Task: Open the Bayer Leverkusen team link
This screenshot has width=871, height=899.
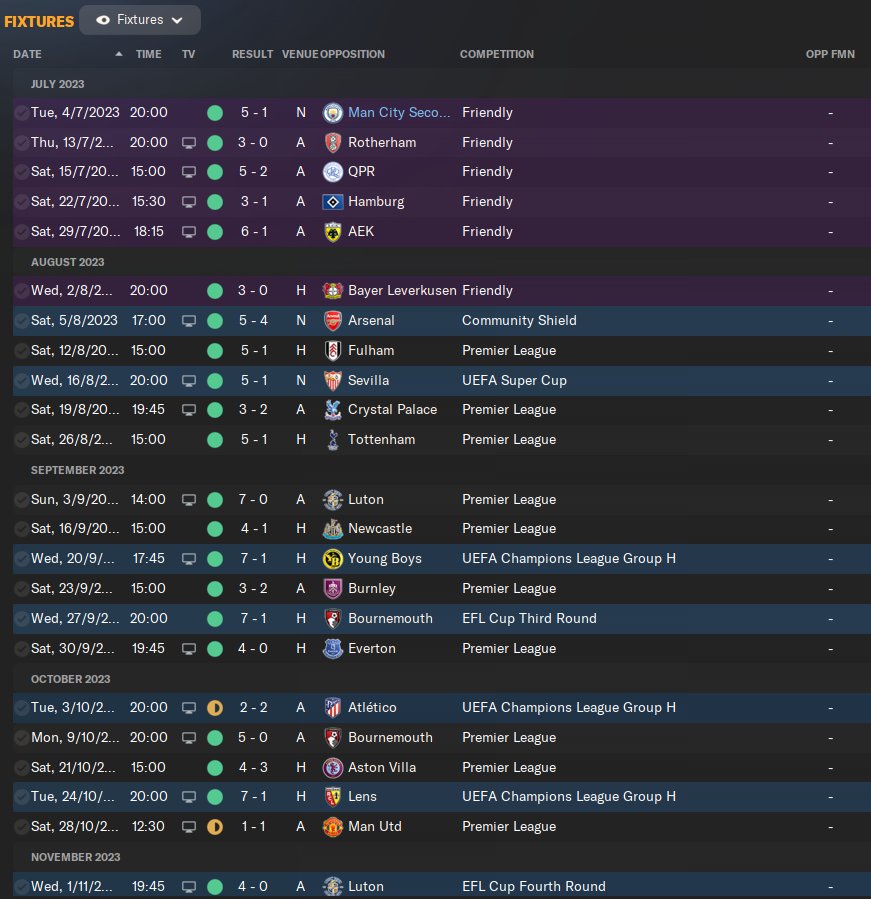Action: click(x=402, y=291)
